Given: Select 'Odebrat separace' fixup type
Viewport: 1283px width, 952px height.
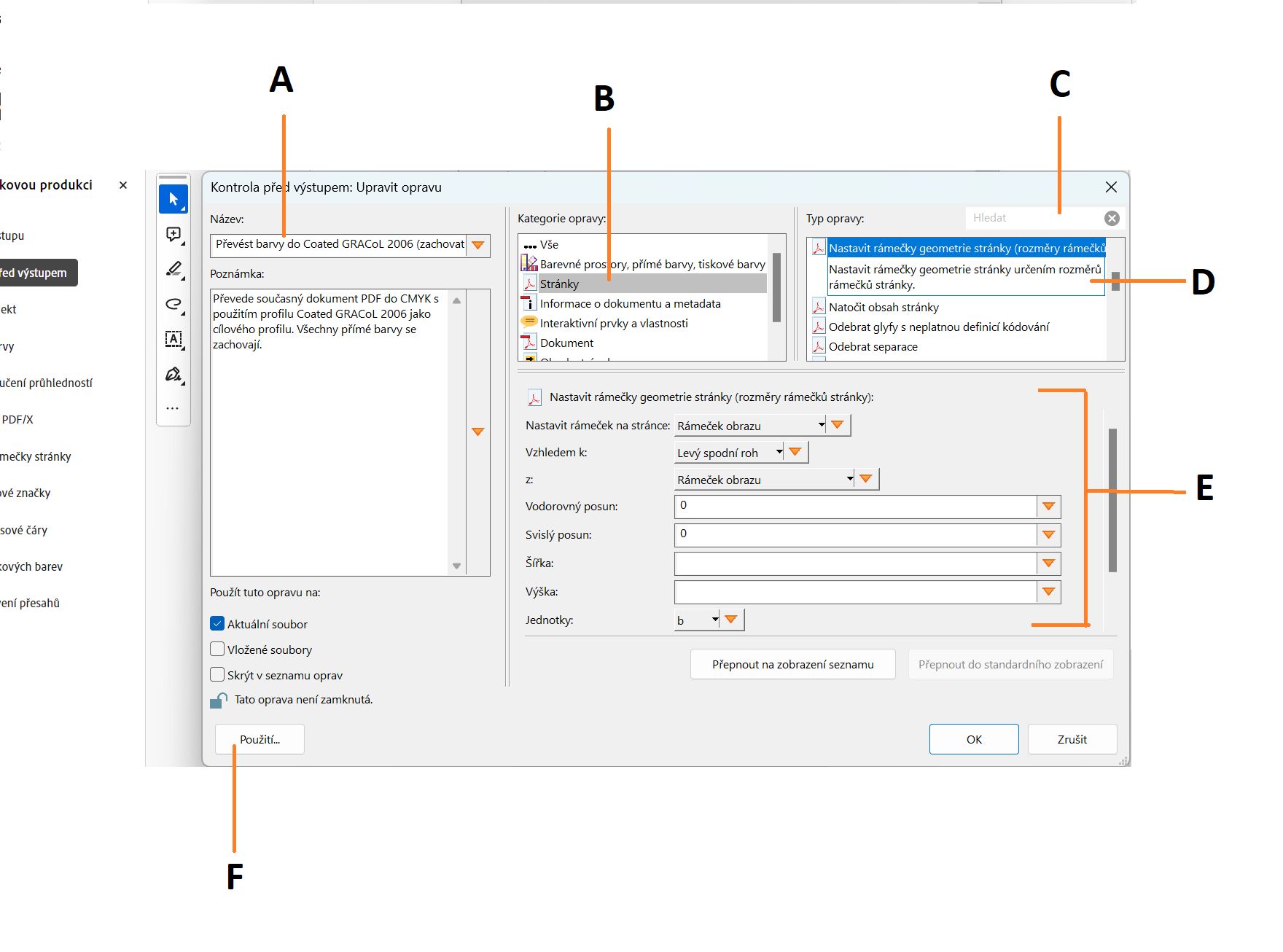Looking at the screenshot, I should (958, 347).
